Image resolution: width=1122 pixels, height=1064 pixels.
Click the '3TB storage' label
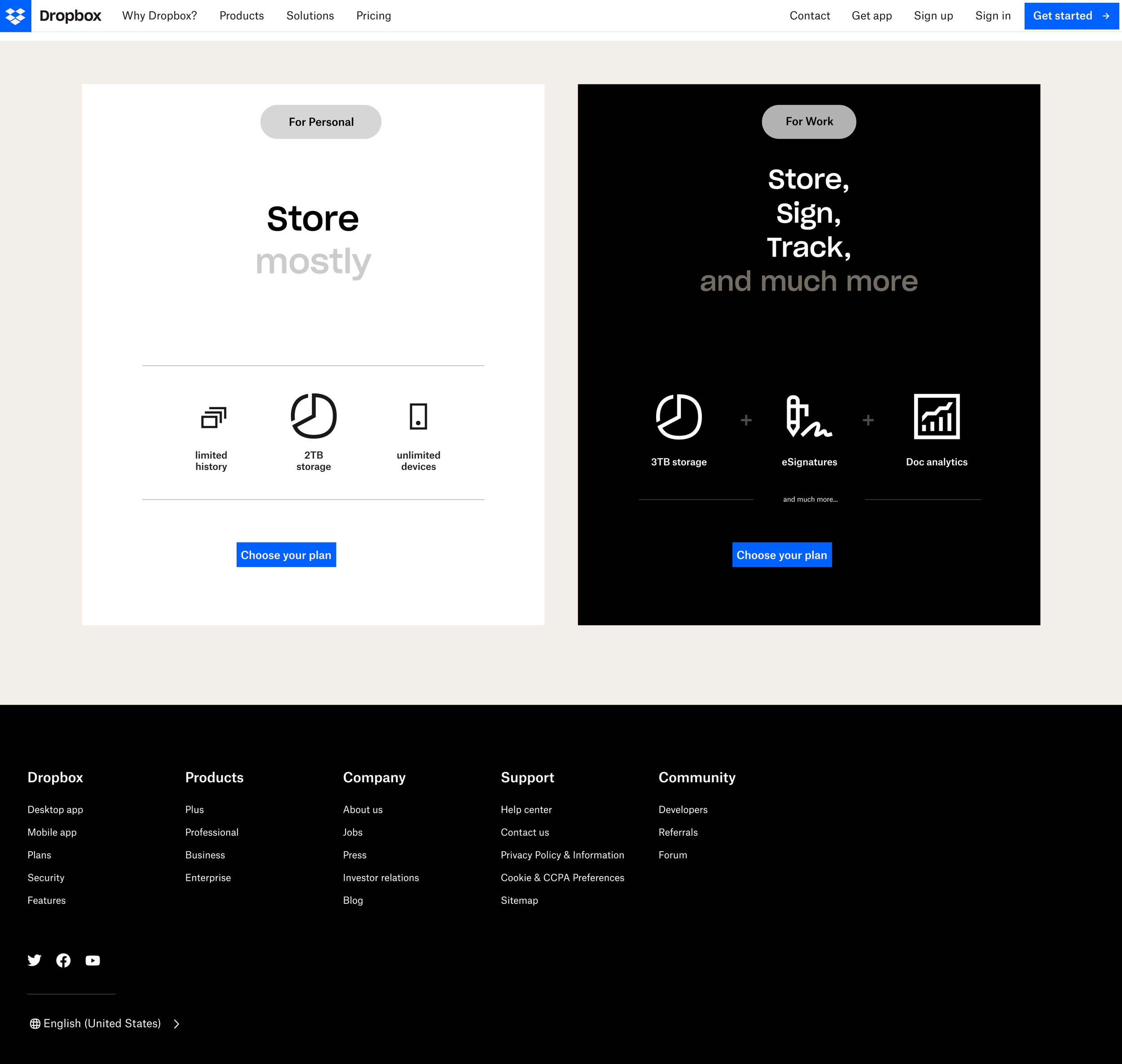(679, 462)
